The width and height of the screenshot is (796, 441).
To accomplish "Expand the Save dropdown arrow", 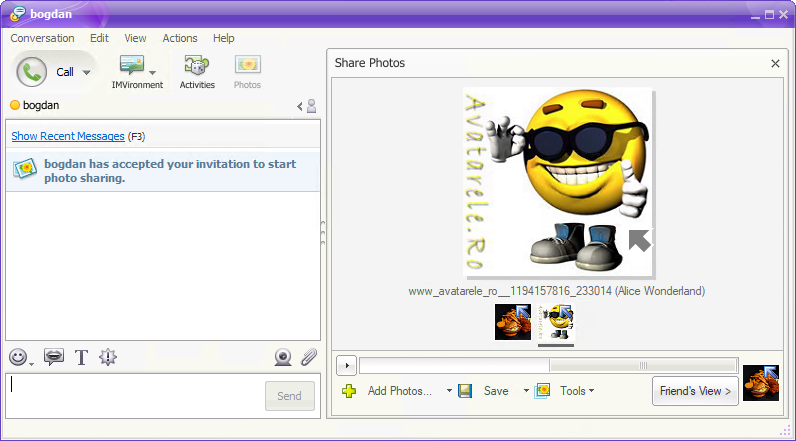I will pos(526,391).
